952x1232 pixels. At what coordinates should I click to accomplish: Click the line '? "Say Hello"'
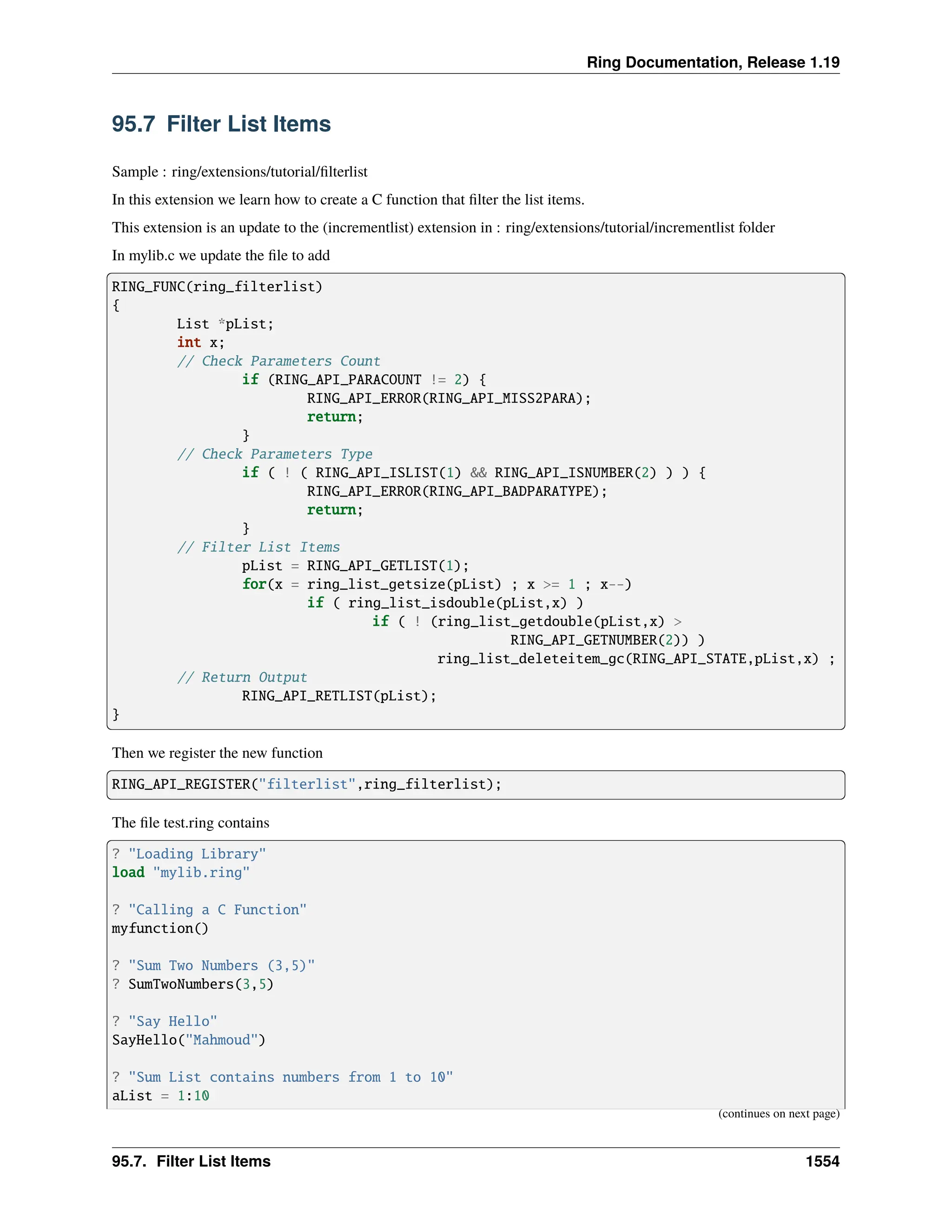[x=165, y=1021]
